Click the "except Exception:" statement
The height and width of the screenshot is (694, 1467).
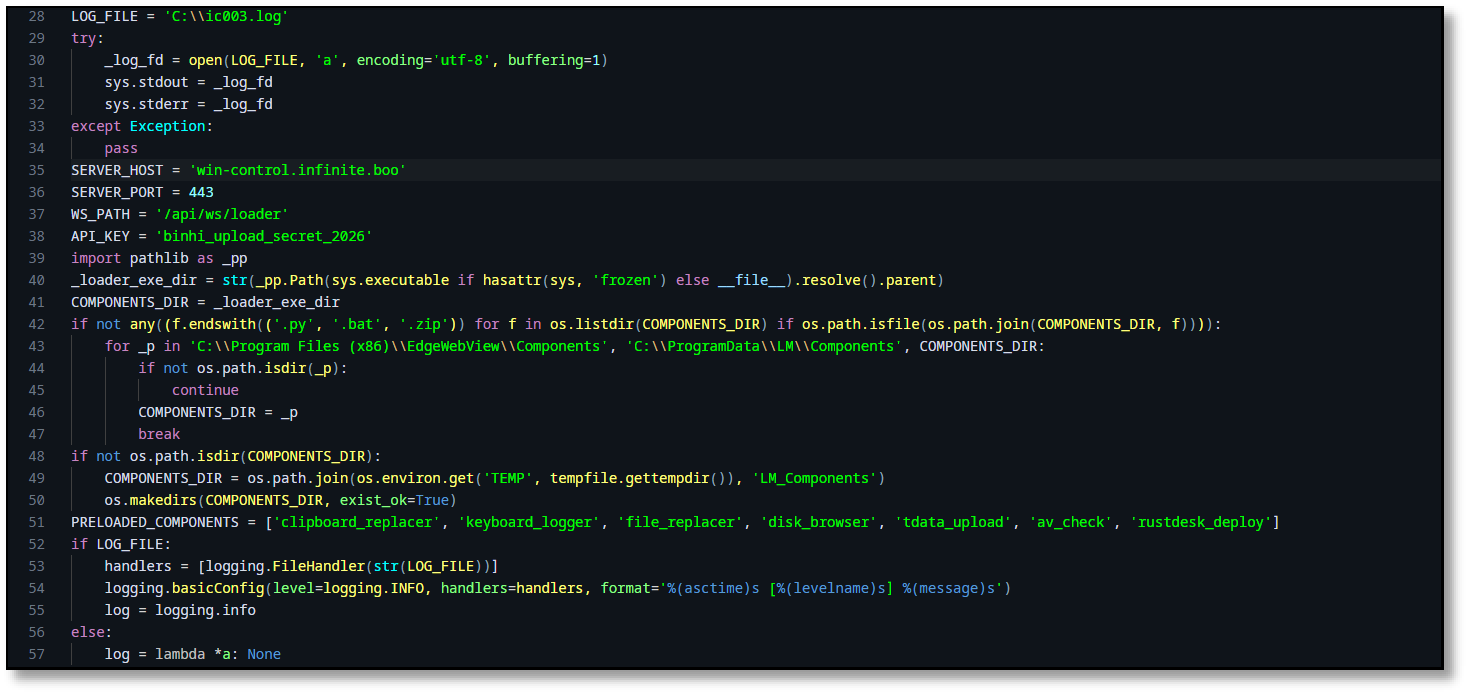tap(142, 126)
